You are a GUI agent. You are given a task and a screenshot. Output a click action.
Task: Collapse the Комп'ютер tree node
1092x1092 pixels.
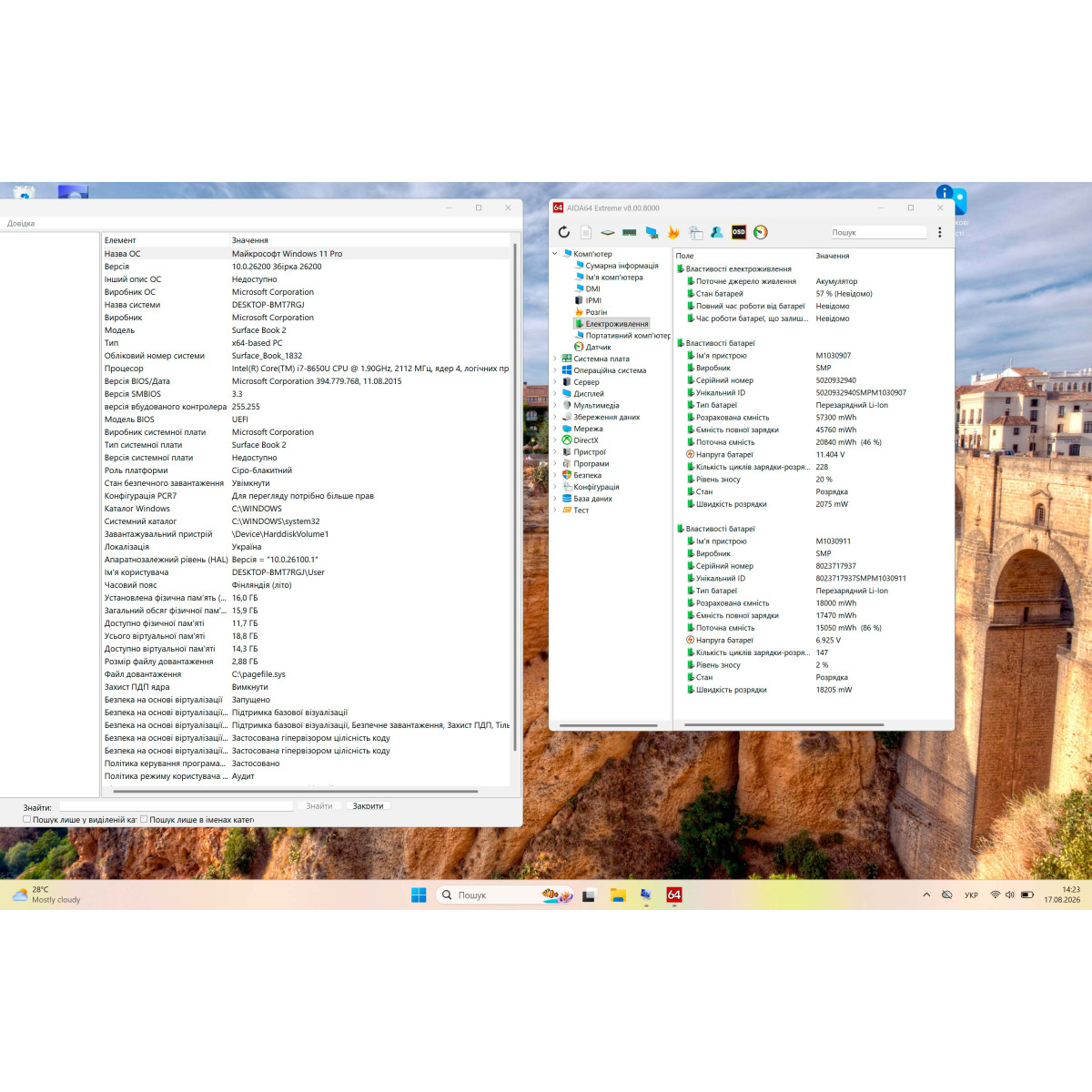(x=555, y=254)
